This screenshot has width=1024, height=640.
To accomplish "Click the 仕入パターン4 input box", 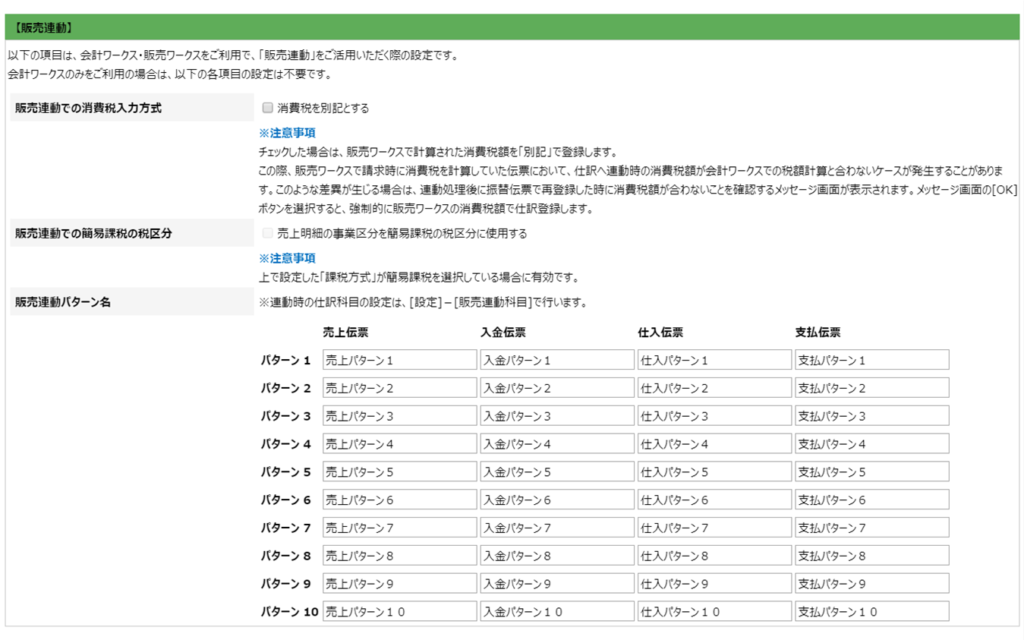I will [713, 444].
